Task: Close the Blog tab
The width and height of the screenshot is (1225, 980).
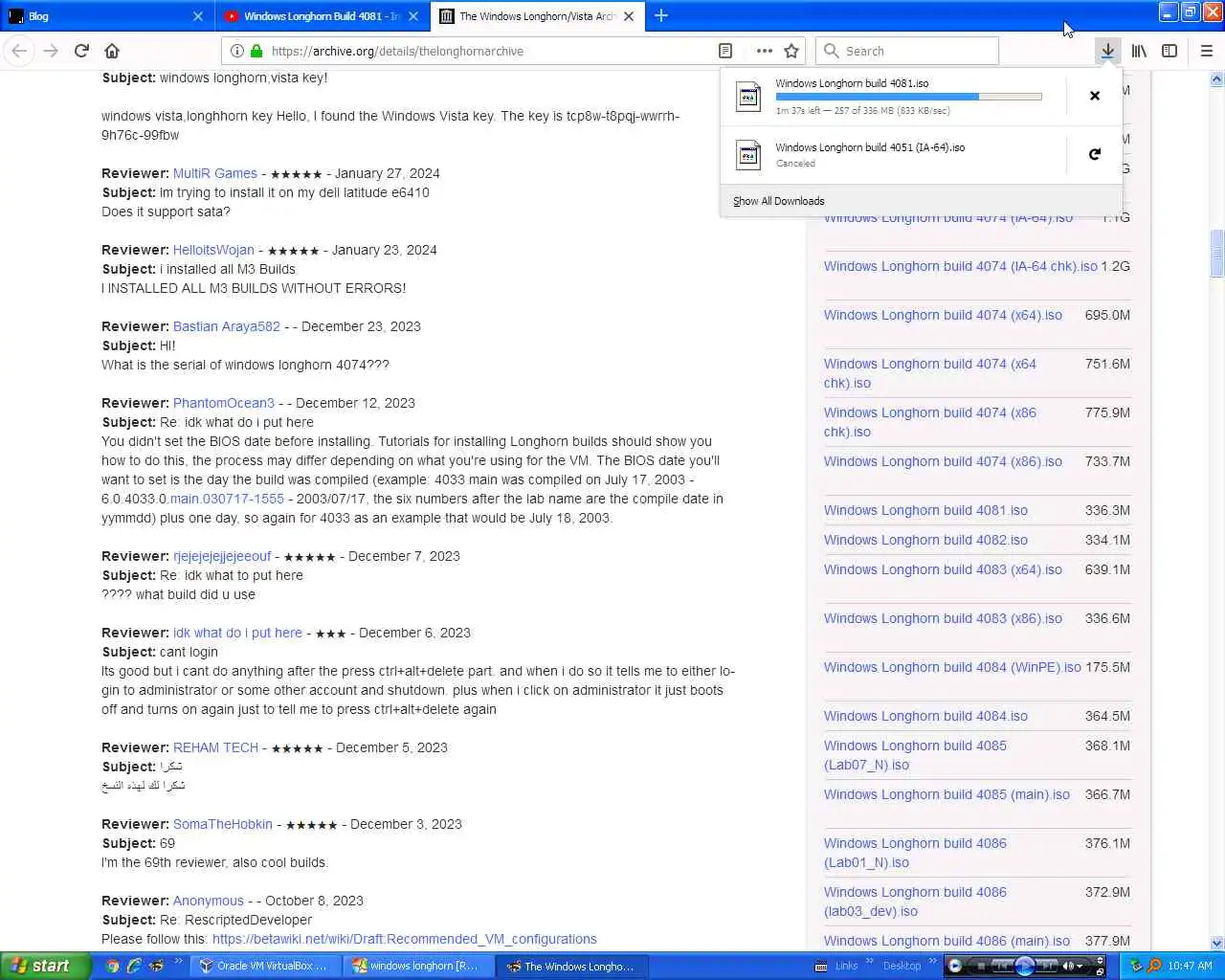Action: [x=197, y=16]
